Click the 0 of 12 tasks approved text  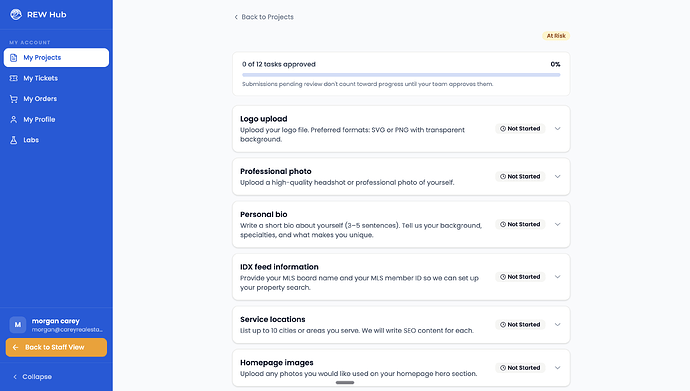279,64
